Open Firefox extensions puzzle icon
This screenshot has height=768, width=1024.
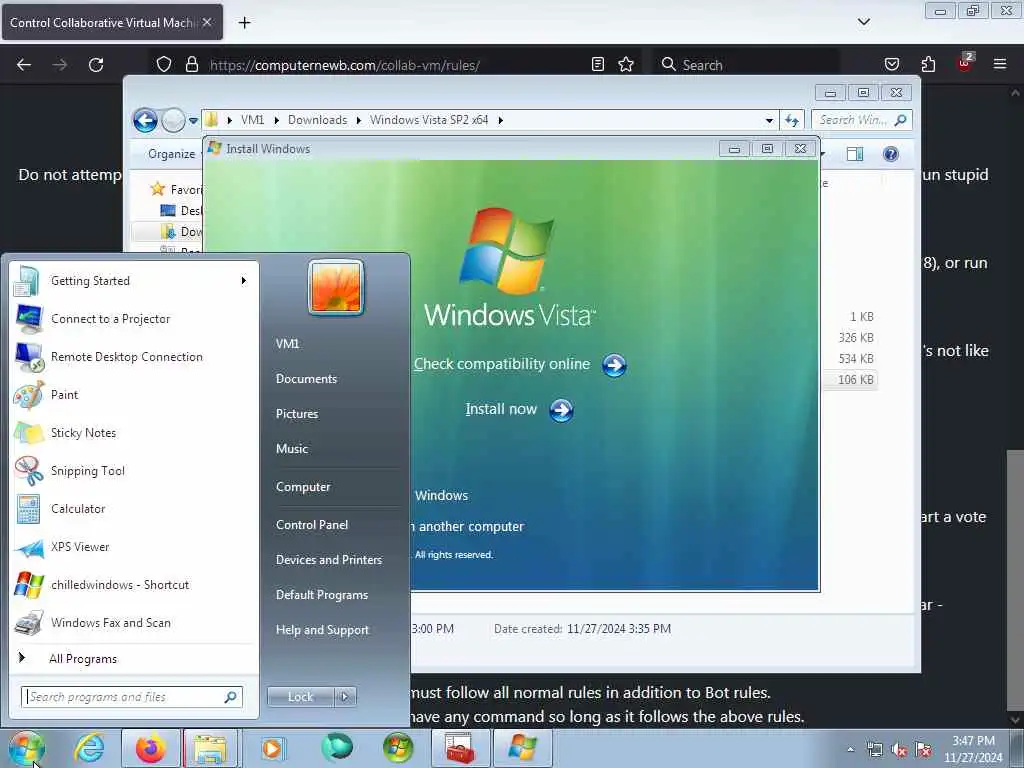(928, 65)
